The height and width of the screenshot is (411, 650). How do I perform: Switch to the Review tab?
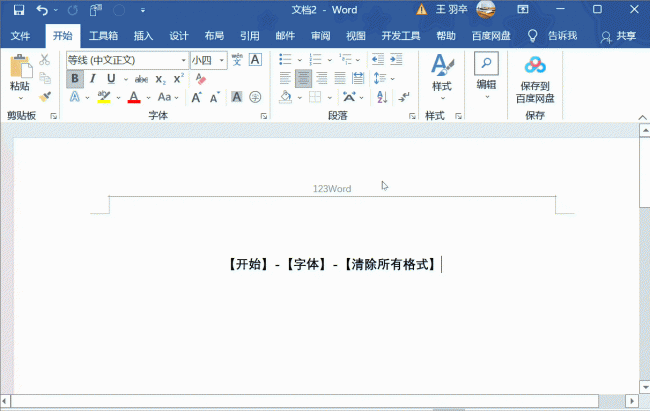[320, 36]
